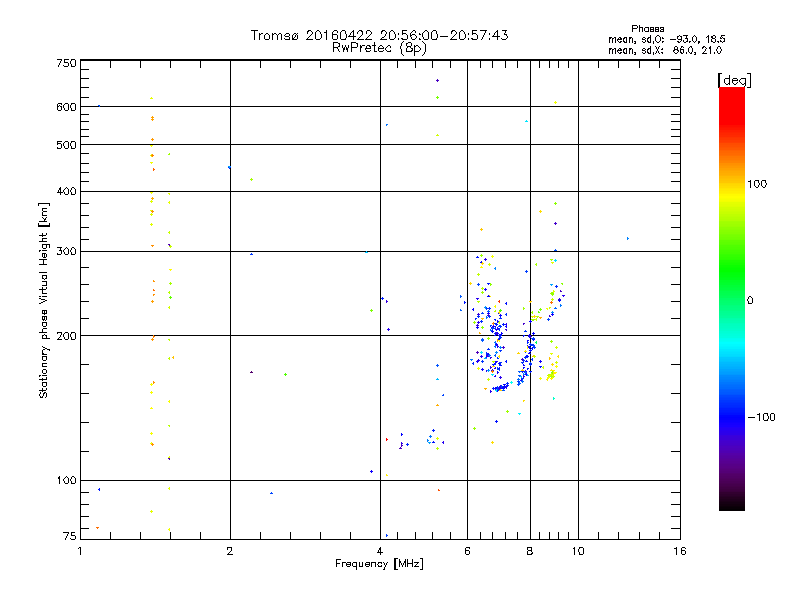Click the y-axis tick label '200'
This screenshot has width=800, height=600.
coord(66,336)
